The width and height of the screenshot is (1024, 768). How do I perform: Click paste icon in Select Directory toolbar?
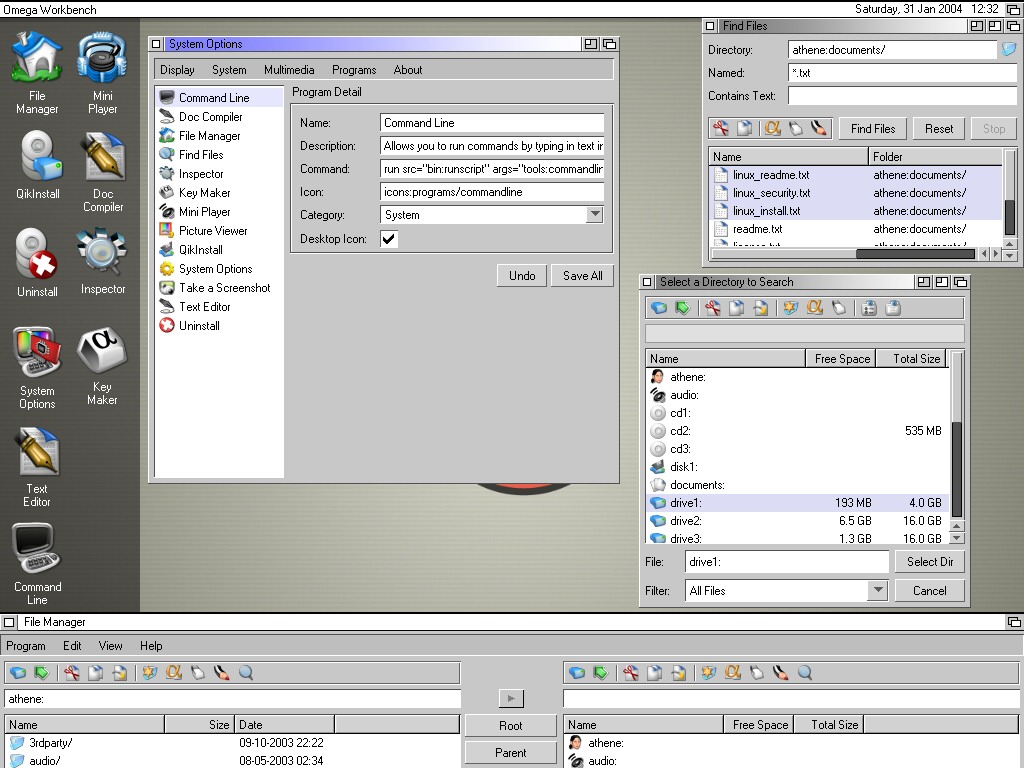pos(761,308)
